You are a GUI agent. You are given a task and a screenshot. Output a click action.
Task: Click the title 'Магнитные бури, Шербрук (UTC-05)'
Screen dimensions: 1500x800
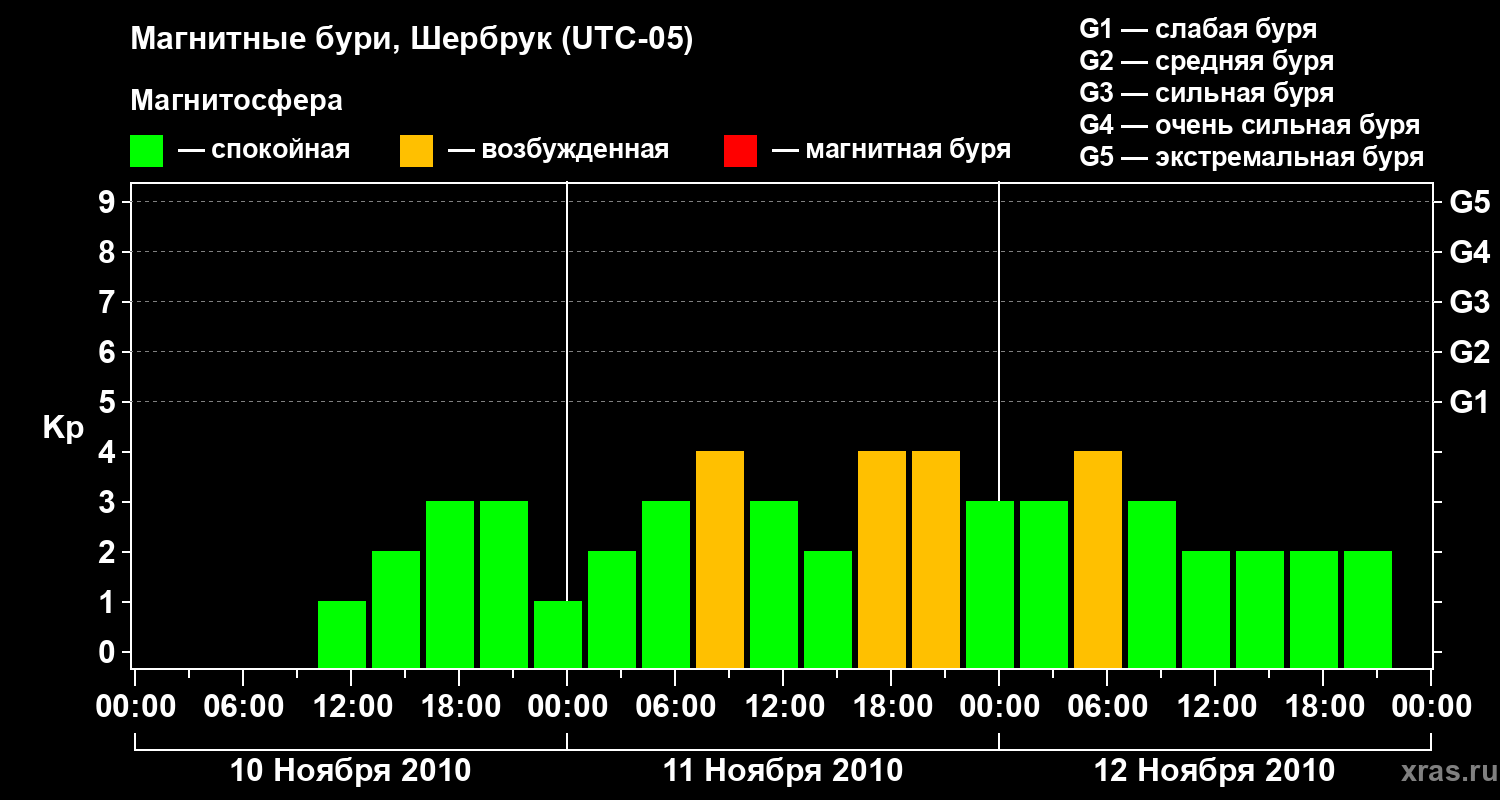tap(412, 40)
